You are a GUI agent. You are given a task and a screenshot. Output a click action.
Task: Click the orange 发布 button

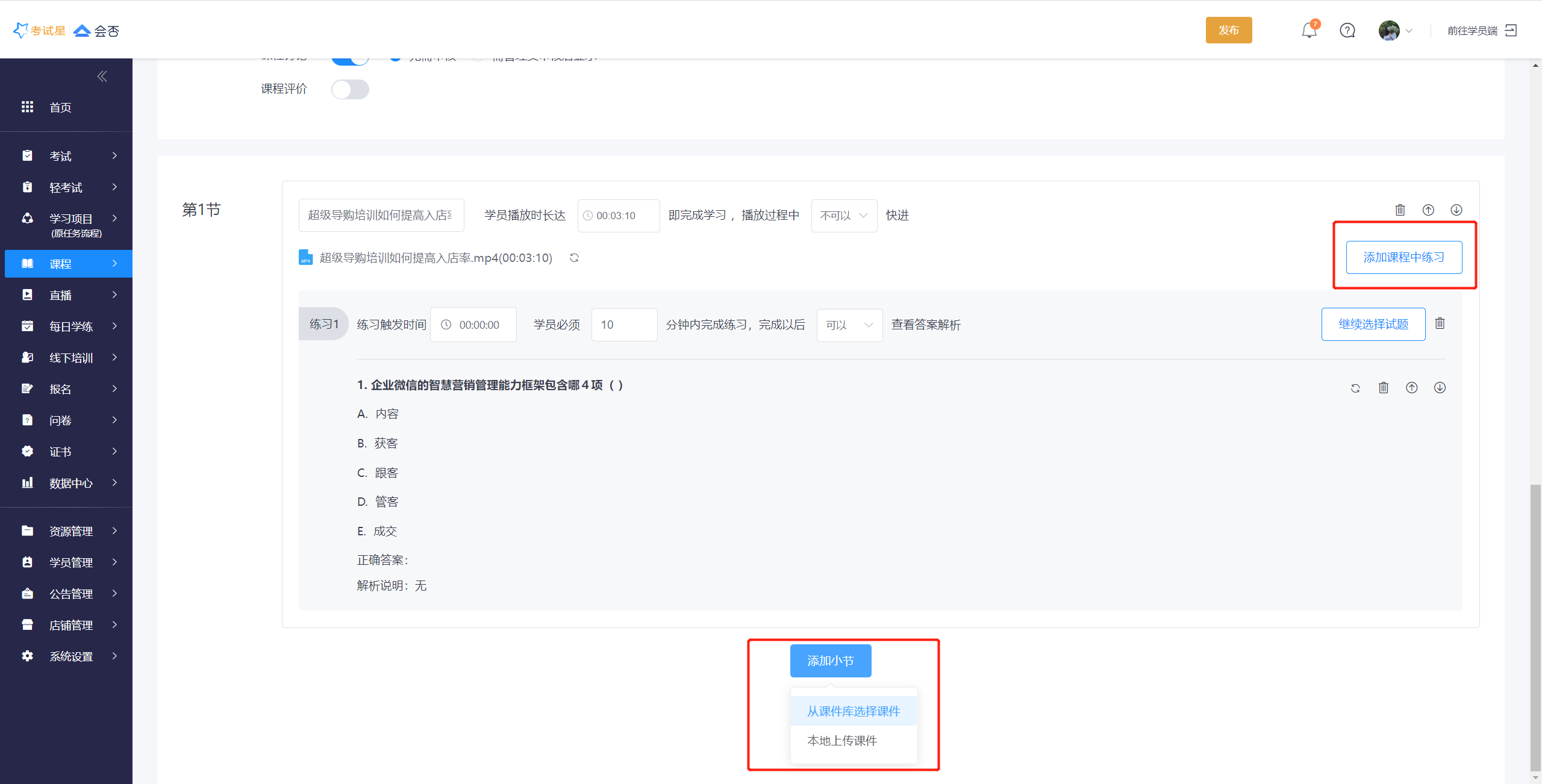click(1228, 30)
